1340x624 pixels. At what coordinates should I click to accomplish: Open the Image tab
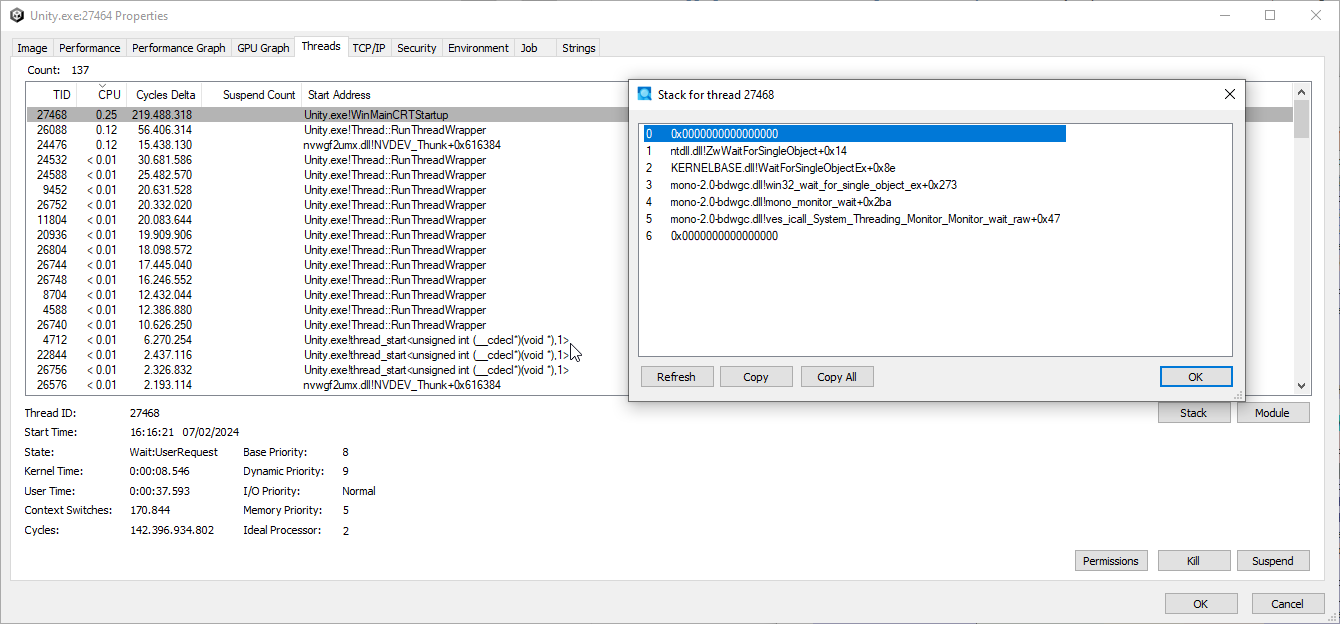point(31,47)
